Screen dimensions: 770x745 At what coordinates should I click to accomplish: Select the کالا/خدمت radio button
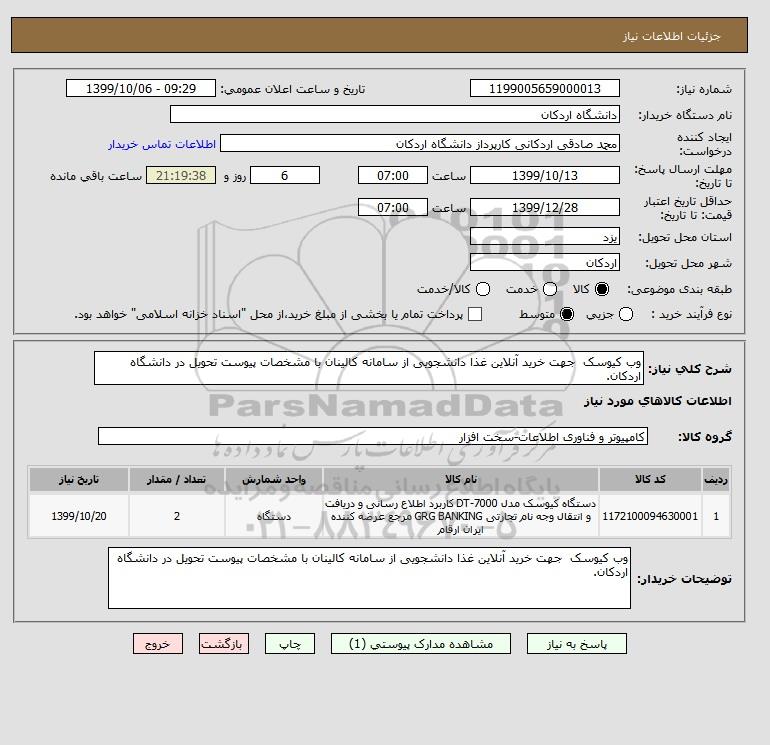tap(483, 289)
